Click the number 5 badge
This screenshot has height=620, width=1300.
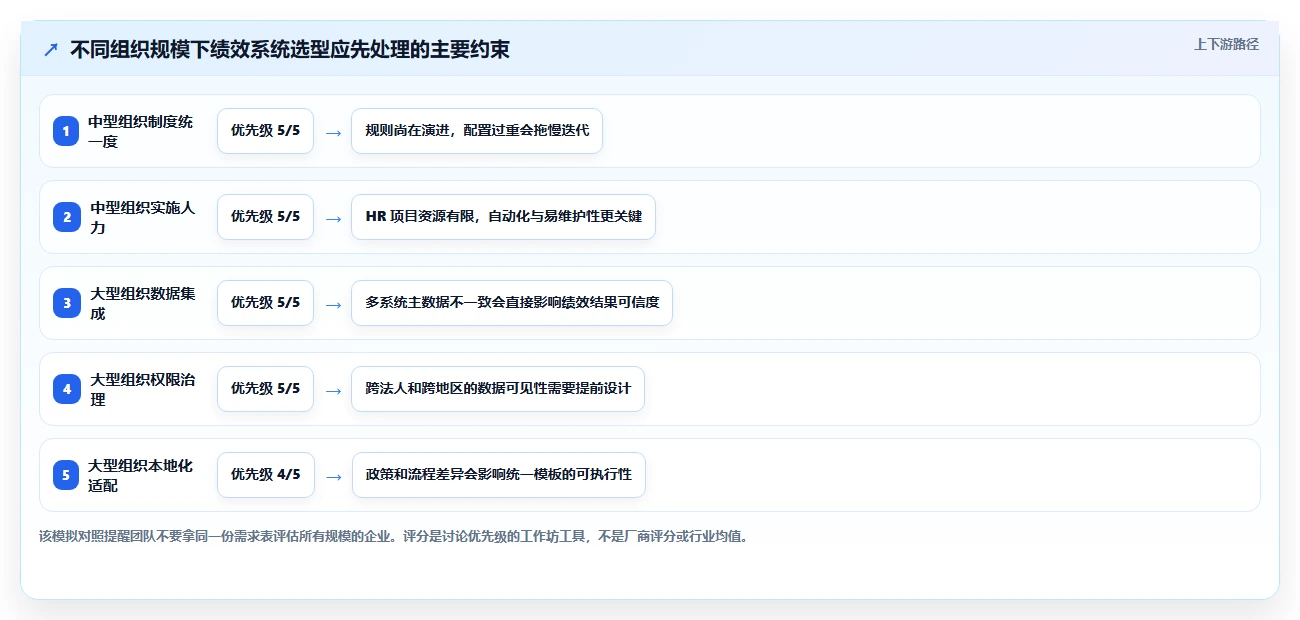tap(66, 475)
